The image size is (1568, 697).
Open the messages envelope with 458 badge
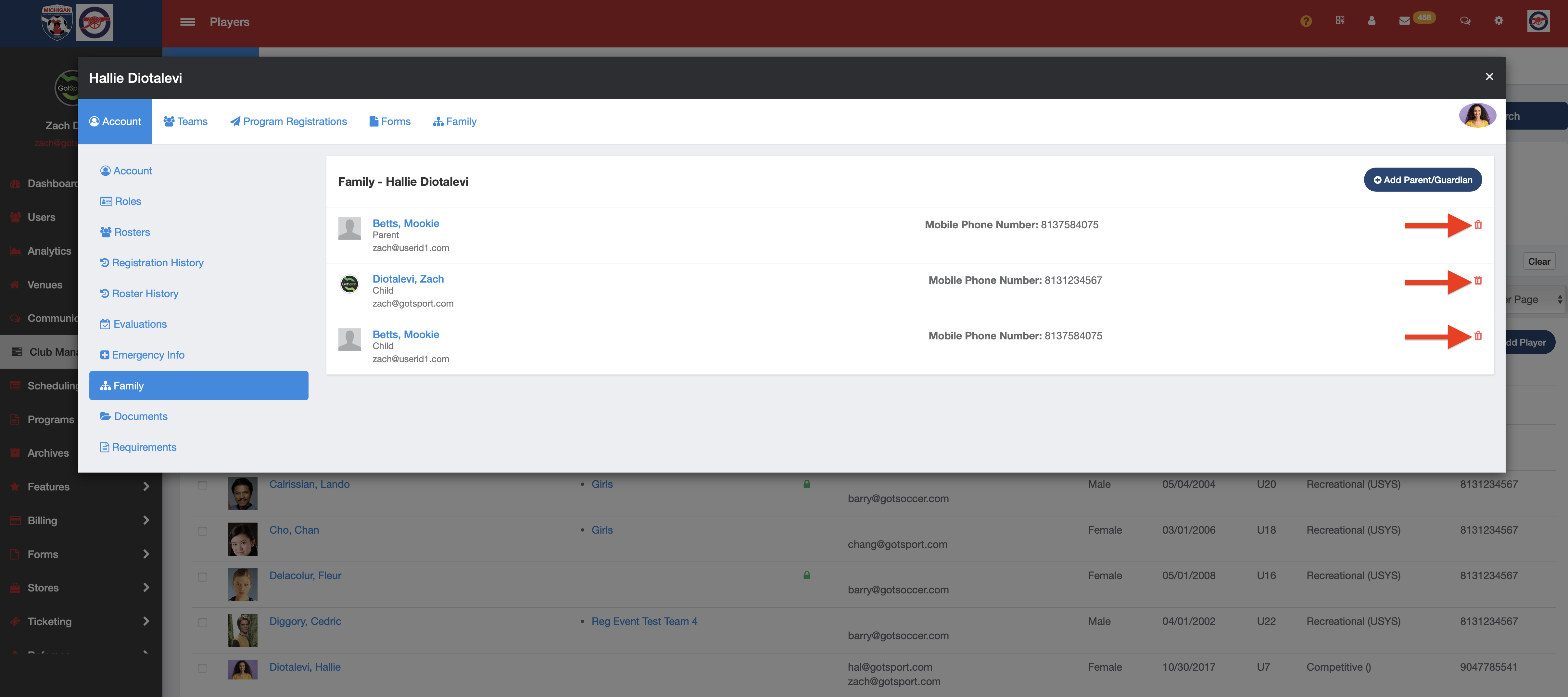pyautogui.click(x=1404, y=20)
